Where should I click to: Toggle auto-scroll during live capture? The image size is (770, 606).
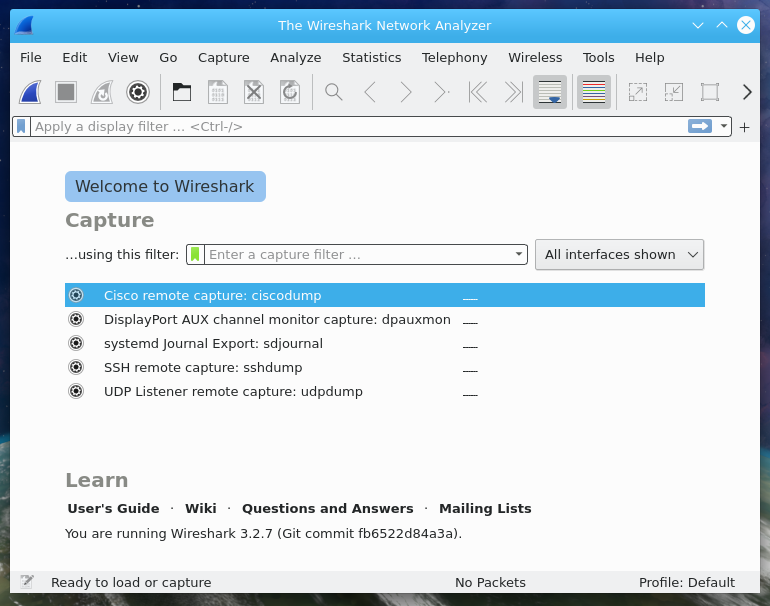tap(550, 92)
